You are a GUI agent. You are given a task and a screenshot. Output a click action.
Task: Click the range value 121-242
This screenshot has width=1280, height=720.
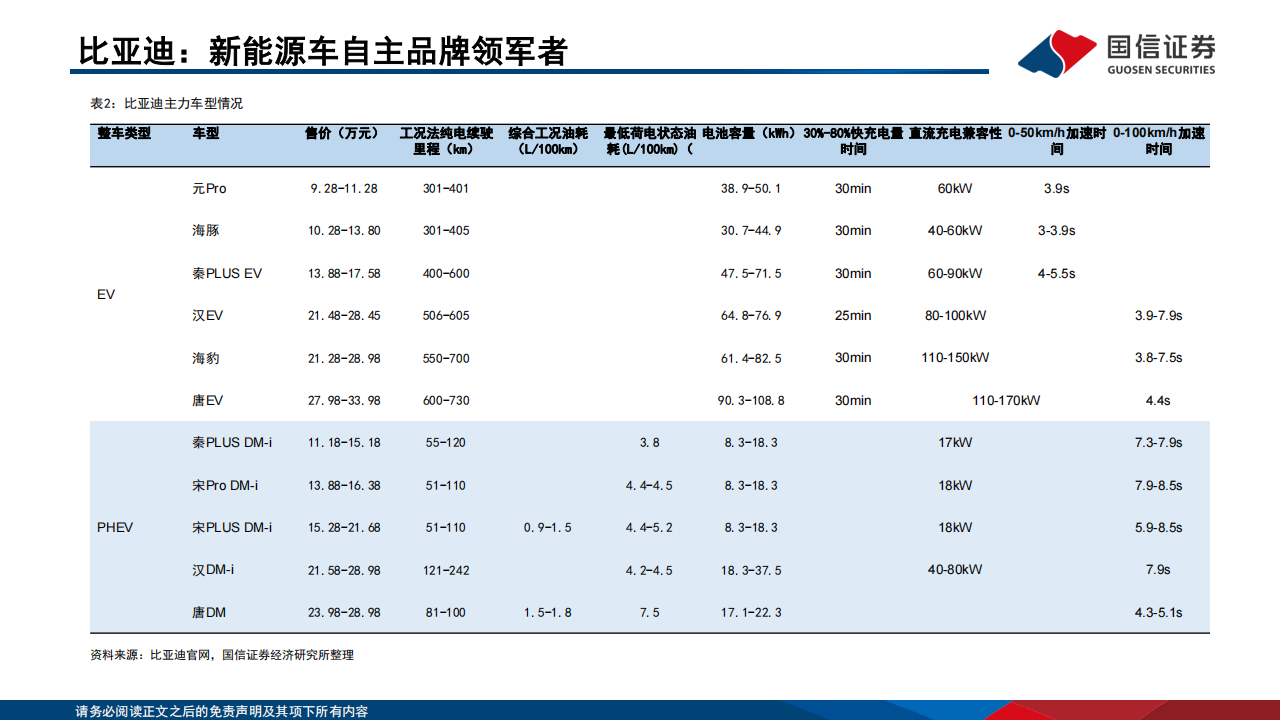point(446,570)
